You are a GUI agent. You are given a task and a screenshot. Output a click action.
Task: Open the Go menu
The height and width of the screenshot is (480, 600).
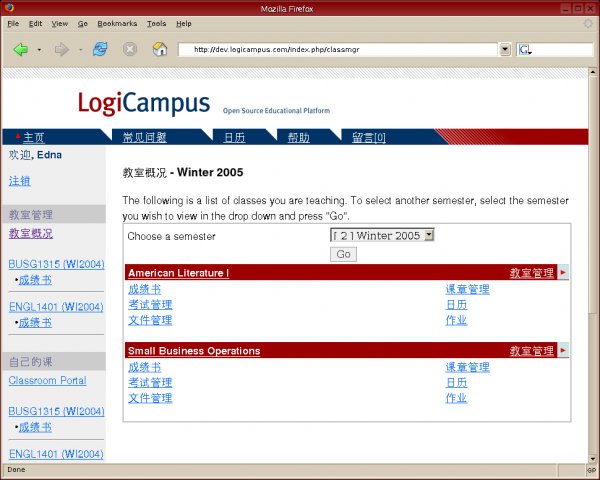[83, 24]
